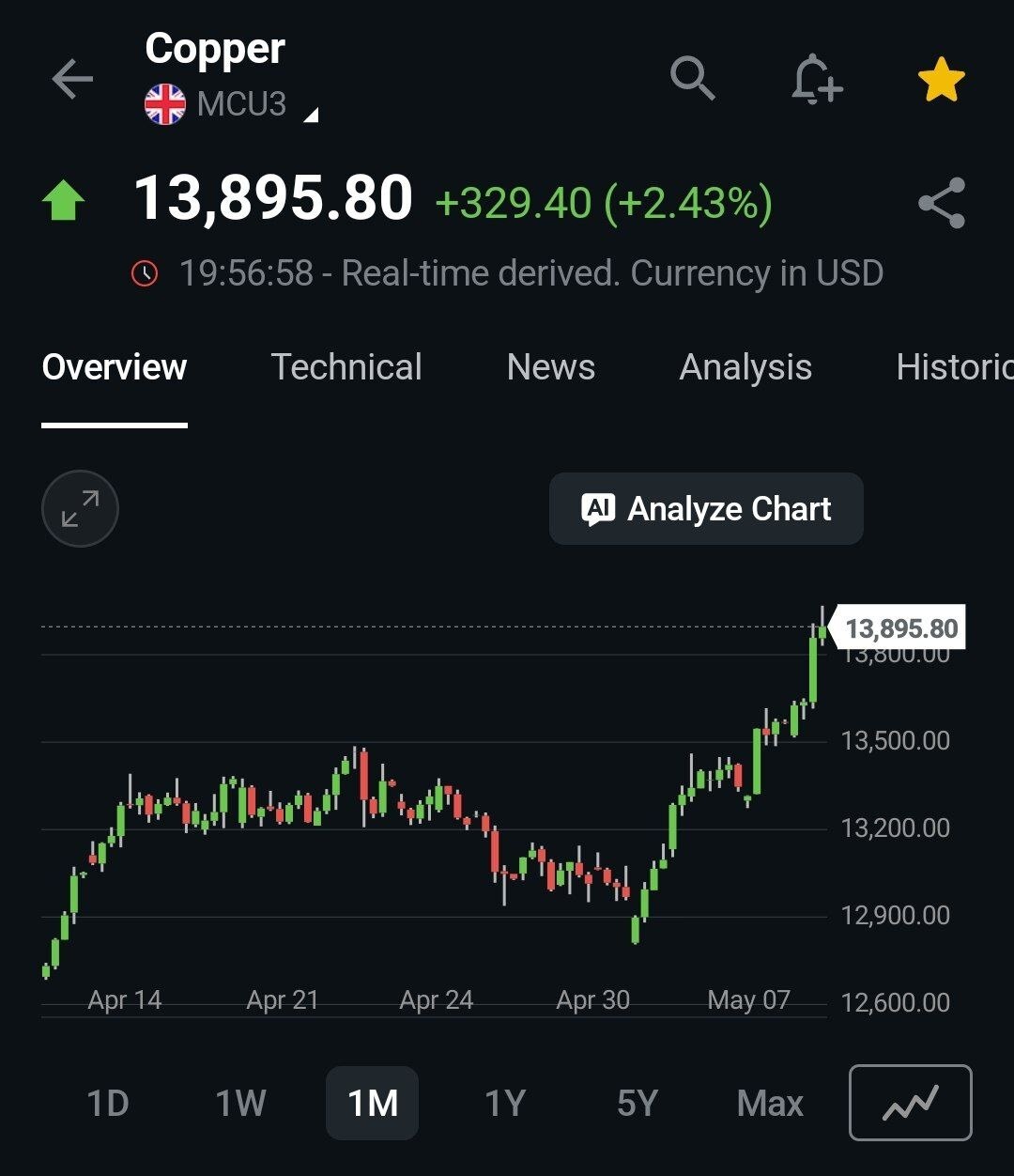Tap the Apr 21 date axis label

coord(283,999)
